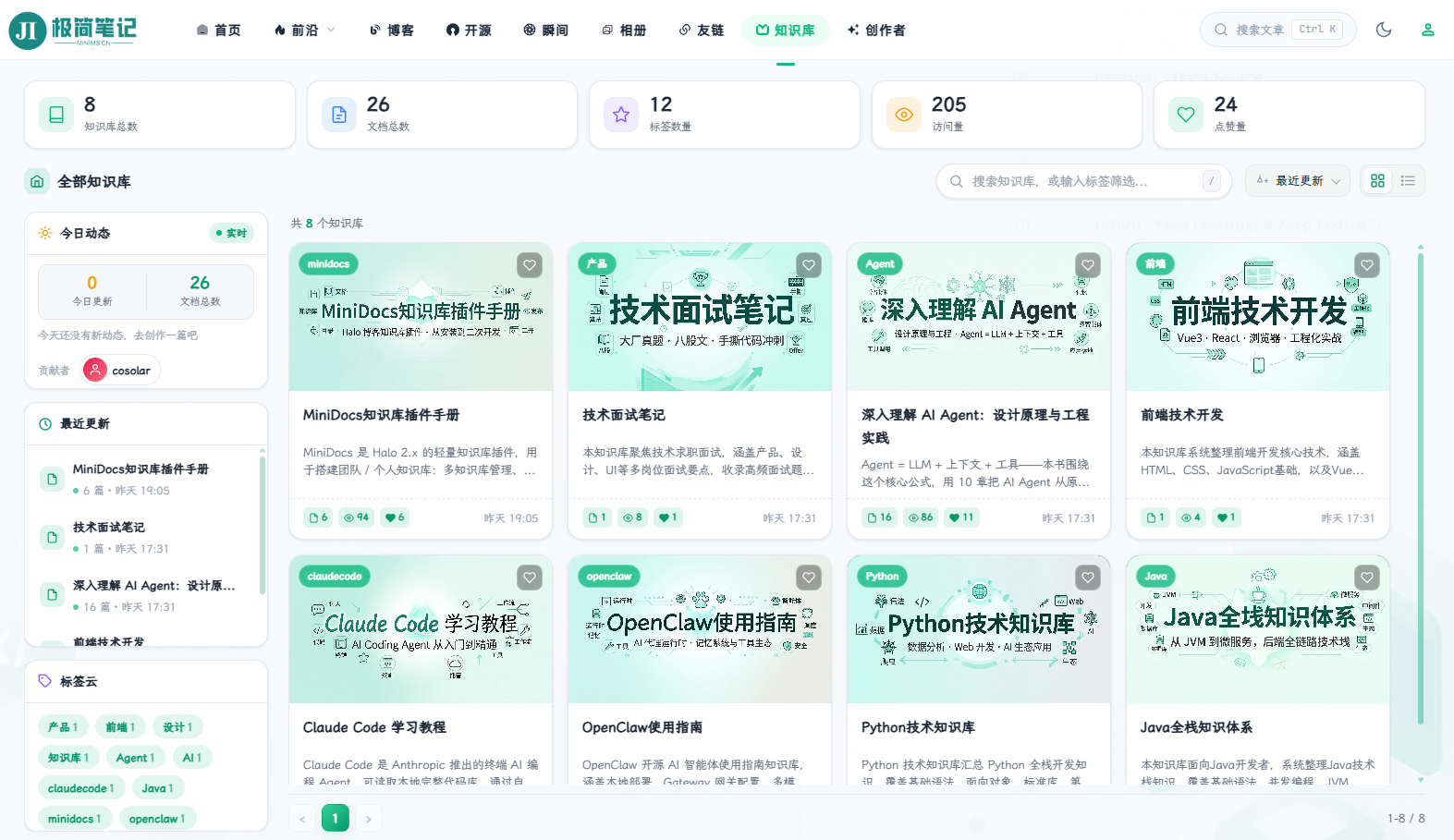The width and height of the screenshot is (1454, 840).
Task: Click the 16 docs count on AI Agent card
Action: click(x=881, y=517)
